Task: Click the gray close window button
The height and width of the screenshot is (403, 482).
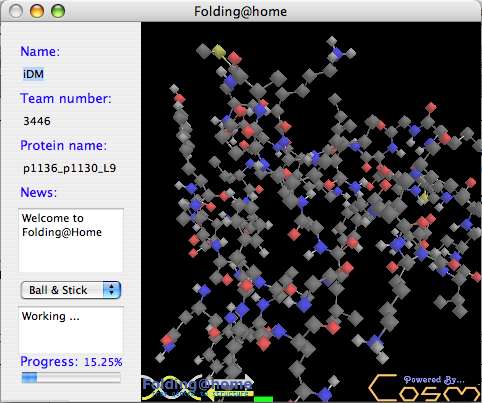Action: [16, 11]
